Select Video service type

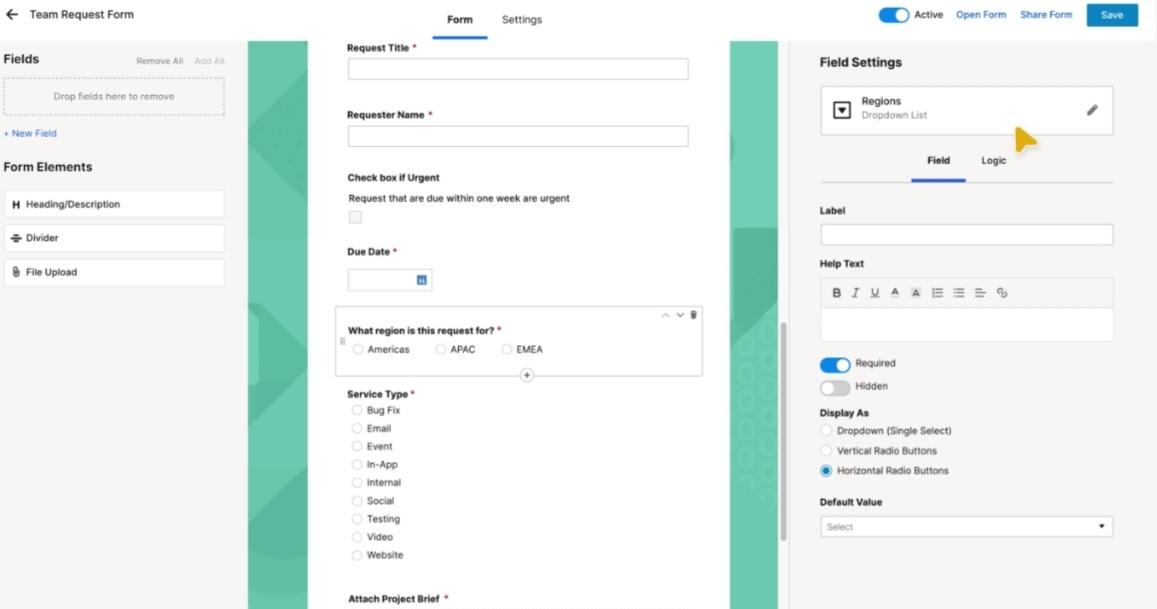(x=356, y=537)
